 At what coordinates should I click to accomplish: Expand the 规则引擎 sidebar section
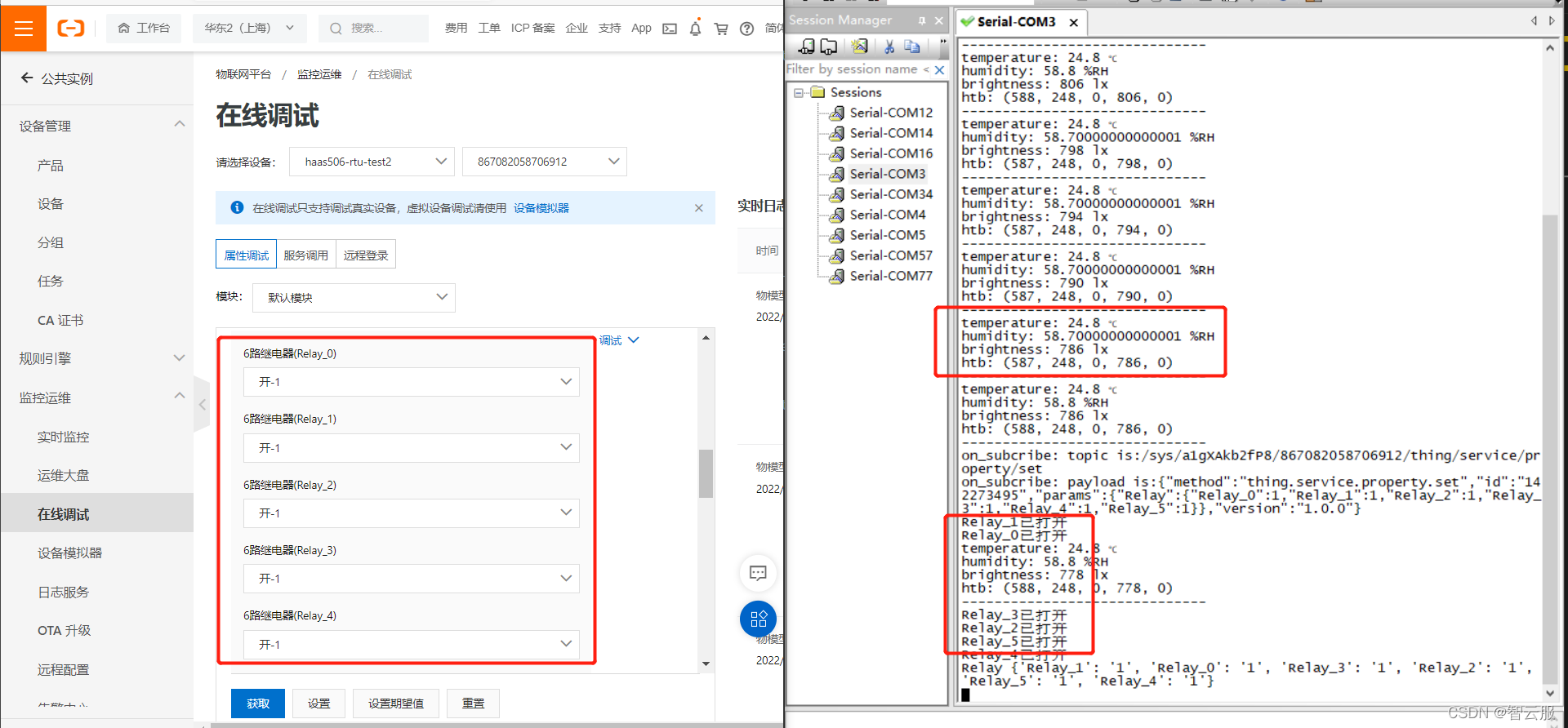point(180,358)
